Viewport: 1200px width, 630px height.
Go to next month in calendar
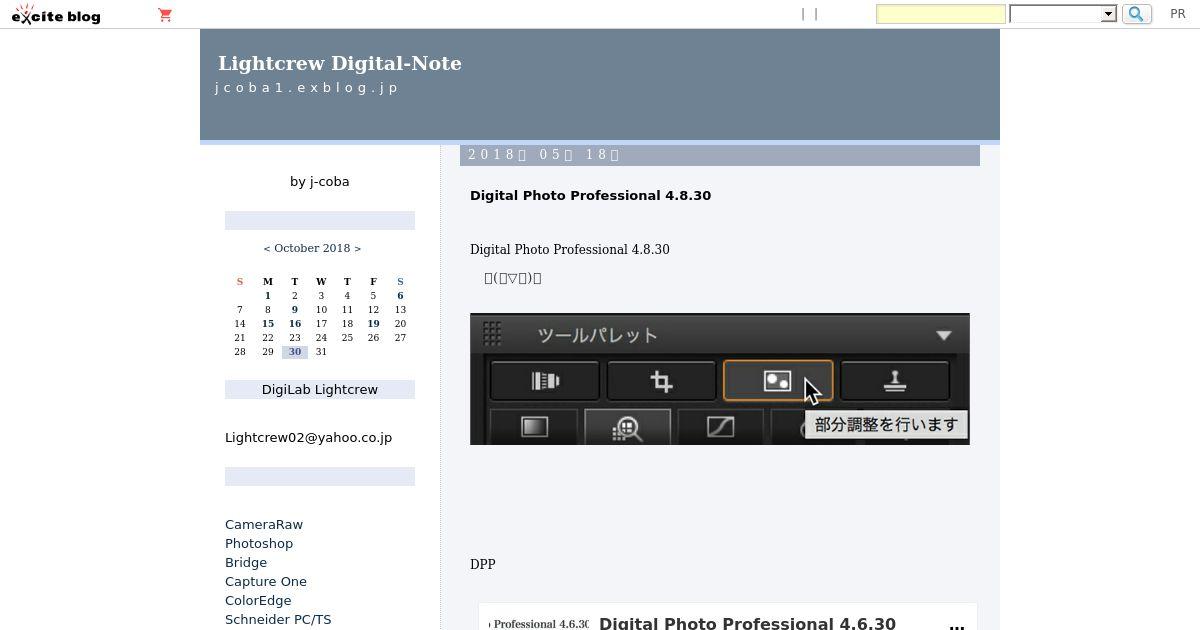tap(357, 248)
